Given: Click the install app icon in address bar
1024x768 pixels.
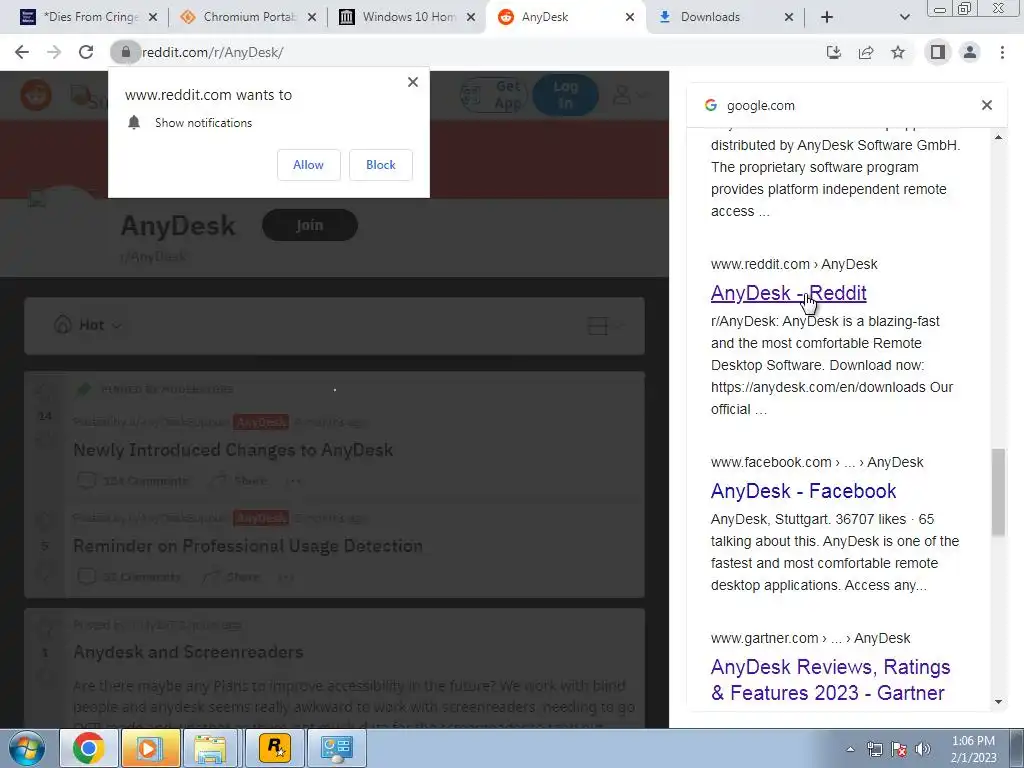Looking at the screenshot, I should [x=834, y=52].
